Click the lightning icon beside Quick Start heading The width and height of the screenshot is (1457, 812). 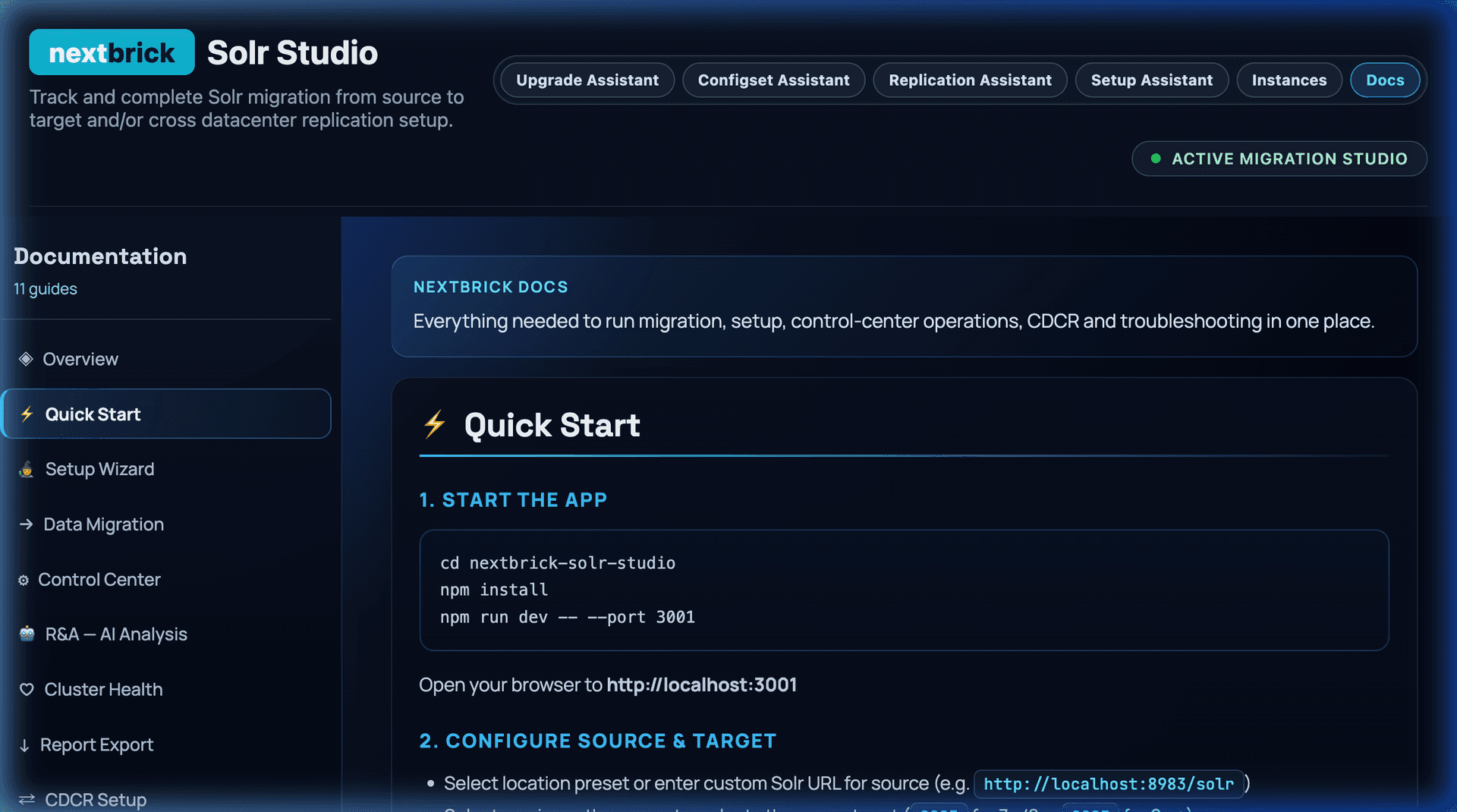[x=435, y=424]
